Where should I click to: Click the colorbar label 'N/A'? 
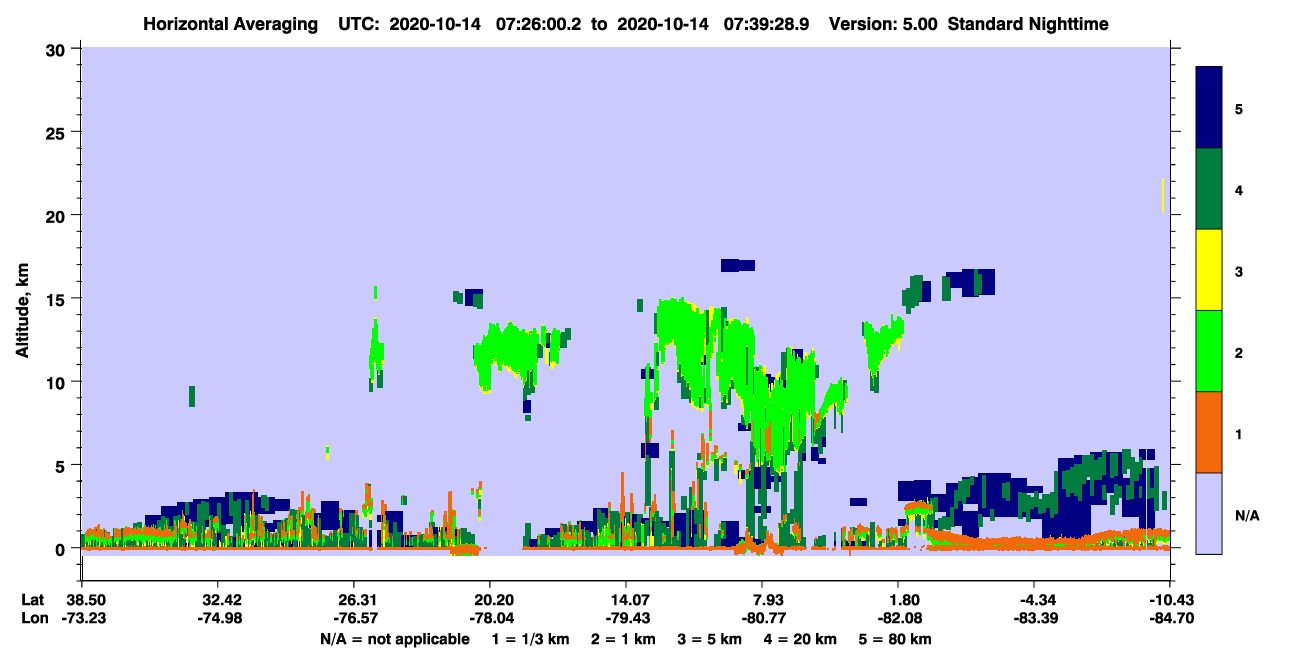point(1247,515)
